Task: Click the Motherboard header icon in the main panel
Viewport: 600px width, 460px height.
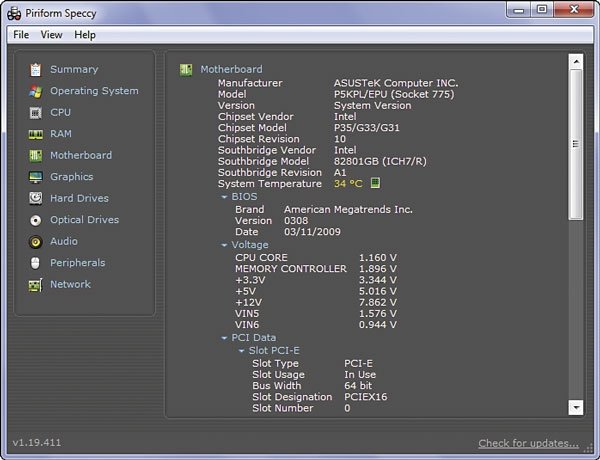Action: (186, 70)
